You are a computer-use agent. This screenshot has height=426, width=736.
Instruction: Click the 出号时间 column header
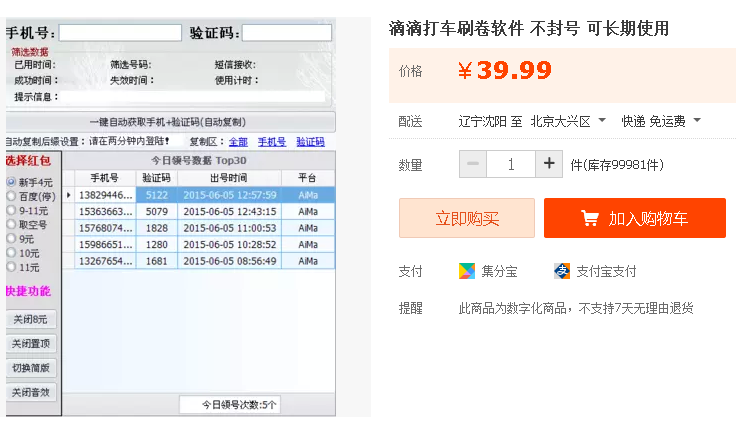point(229,178)
